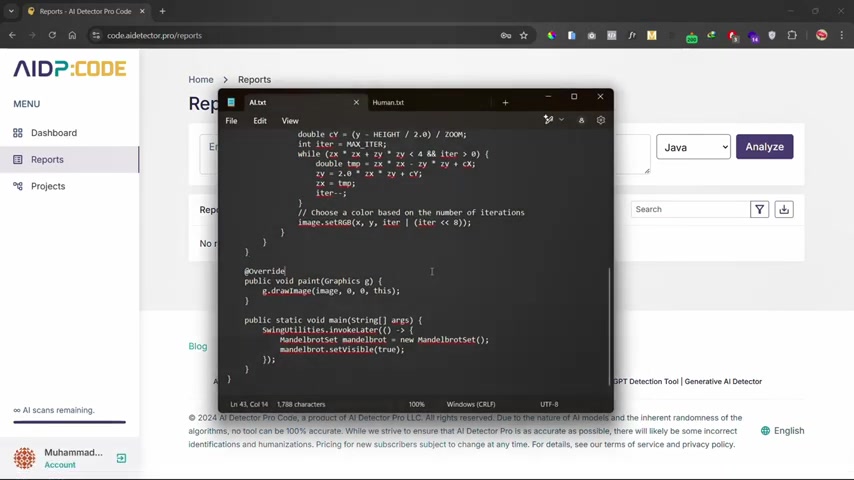Viewport: 854px width, 480px height.
Task: Open a new Chrome tab
Action: coord(162,11)
